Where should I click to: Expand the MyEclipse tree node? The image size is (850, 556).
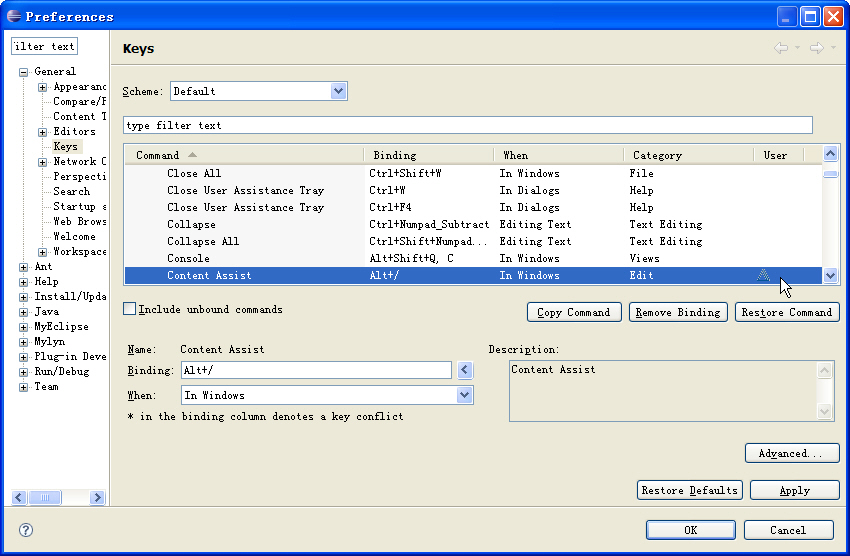click(23, 327)
